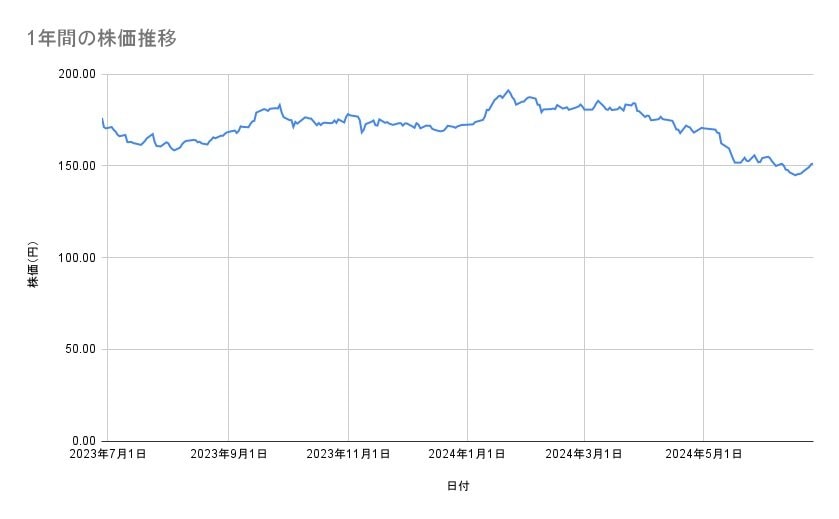The height and width of the screenshot is (519, 839).
Task: Select the 2024年3月1日 date label
Action: [584, 454]
